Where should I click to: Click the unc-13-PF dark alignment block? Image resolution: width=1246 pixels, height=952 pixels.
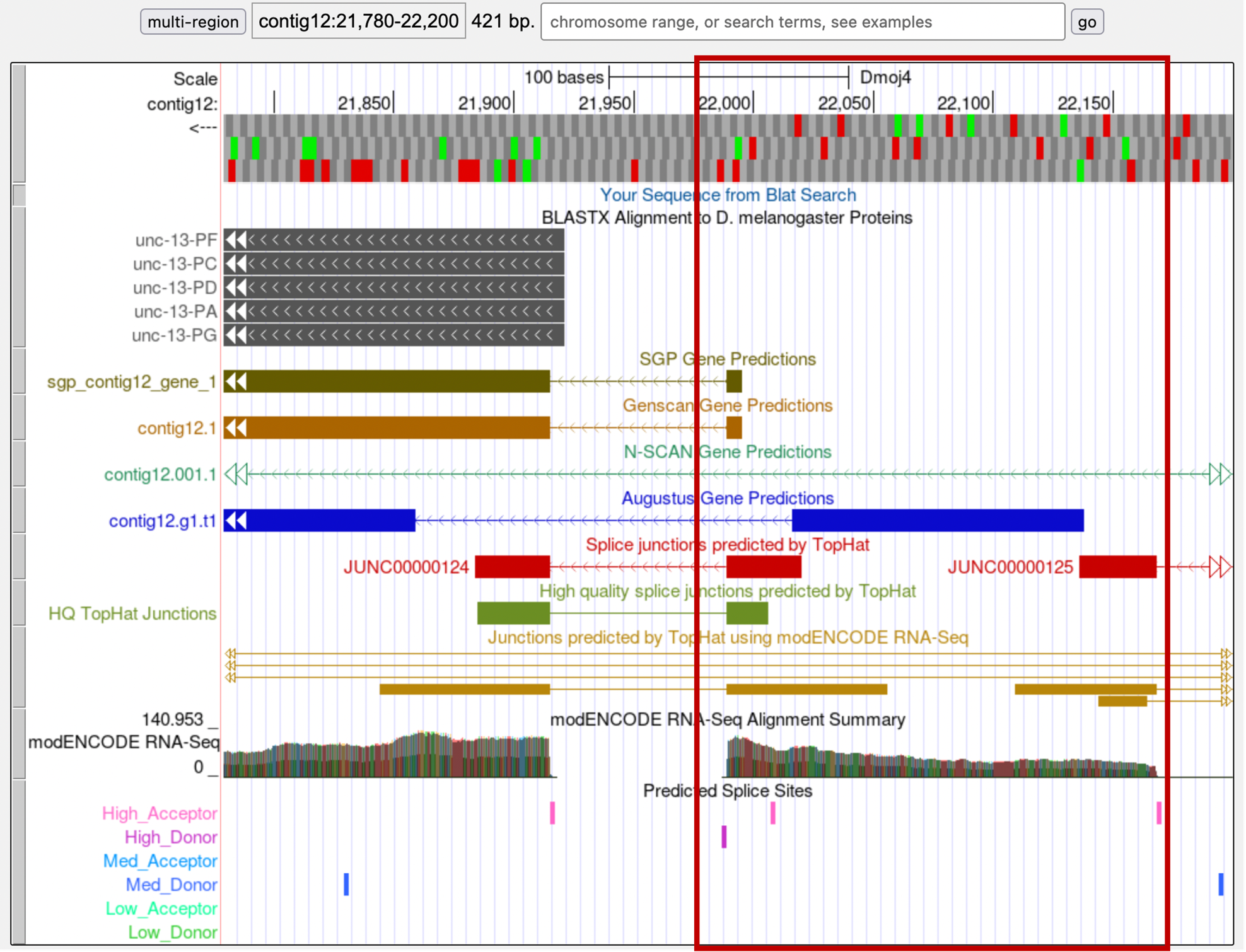394,240
